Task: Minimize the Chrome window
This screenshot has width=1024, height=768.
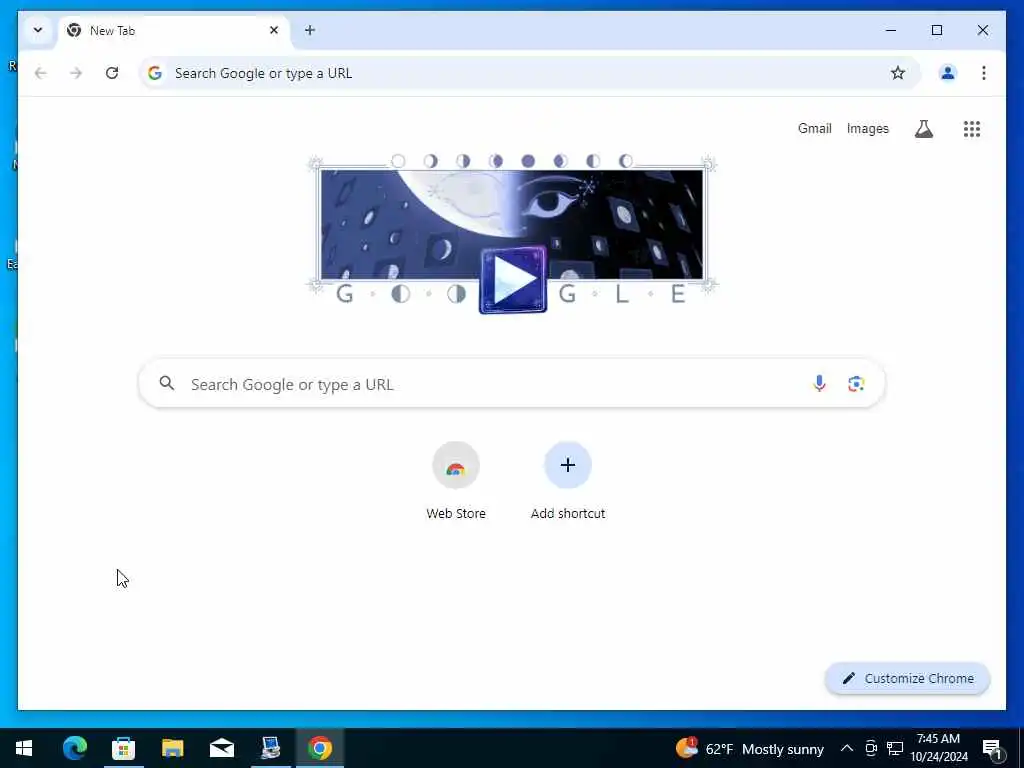Action: point(891,30)
